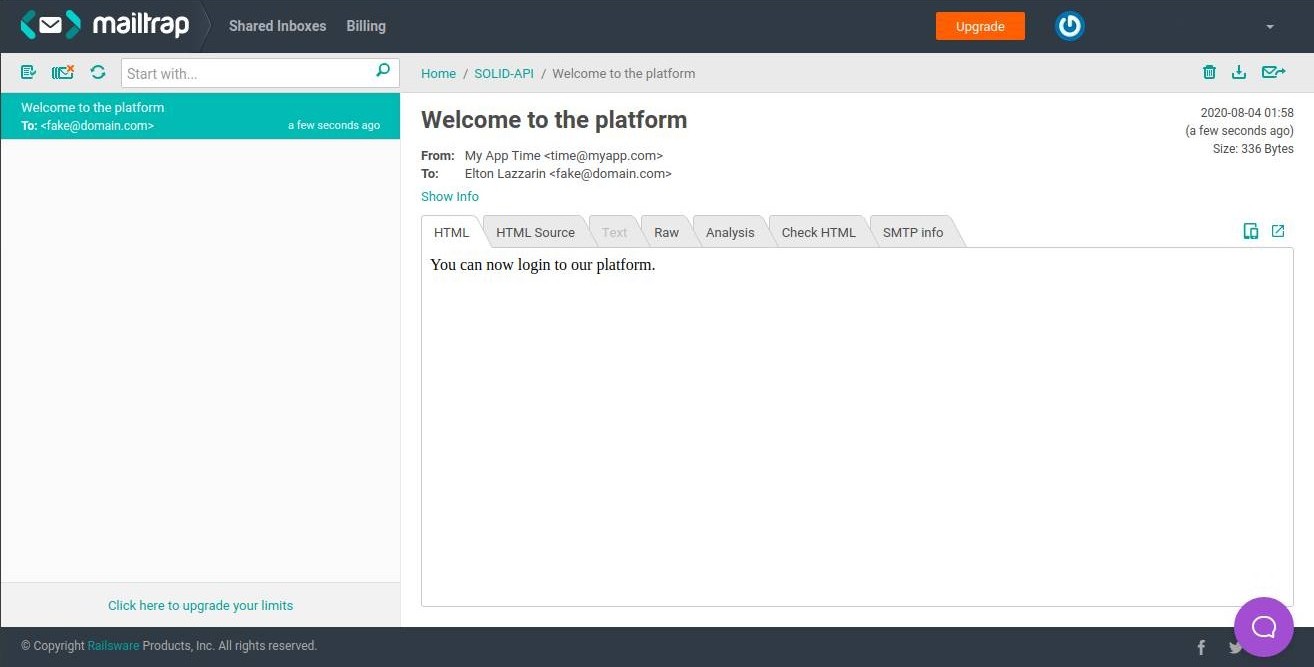This screenshot has width=1314, height=667.
Task: Open the support chat bubble
Action: pyautogui.click(x=1264, y=627)
